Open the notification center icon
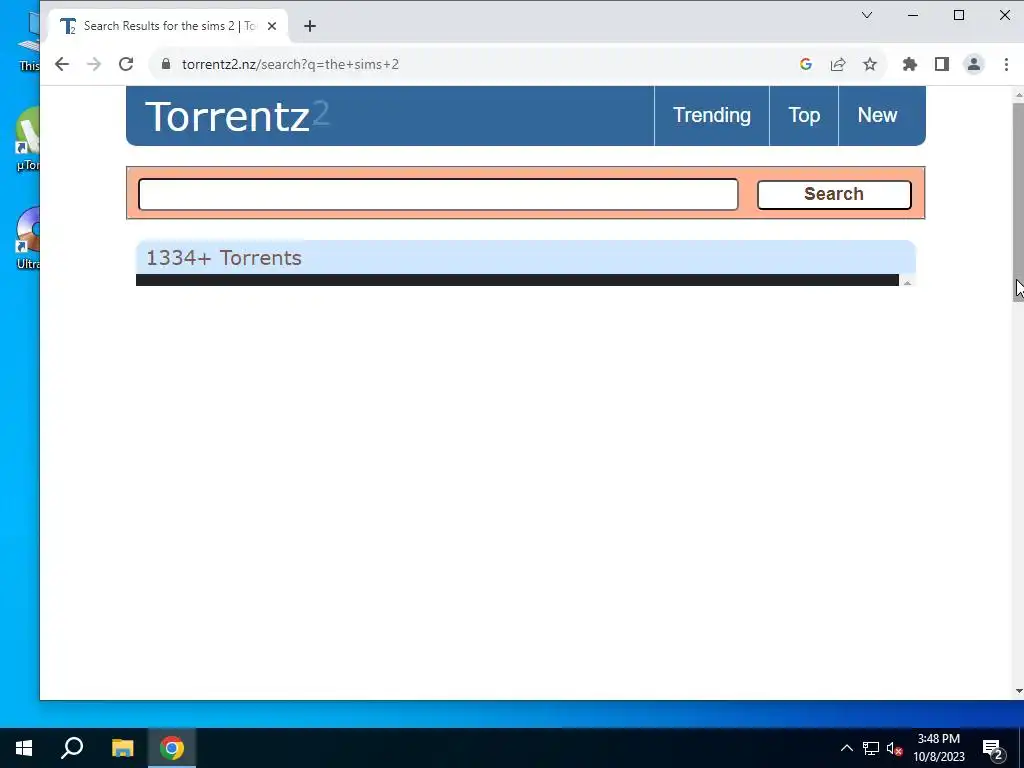 (992, 748)
